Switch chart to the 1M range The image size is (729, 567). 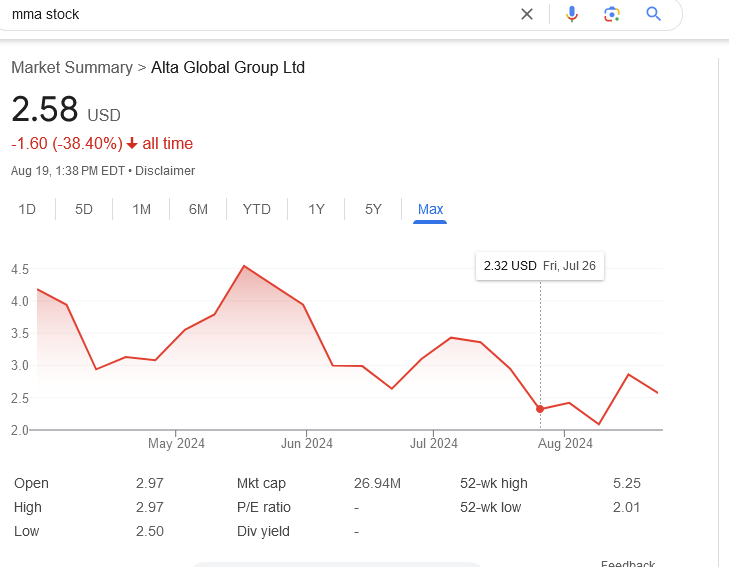141,209
